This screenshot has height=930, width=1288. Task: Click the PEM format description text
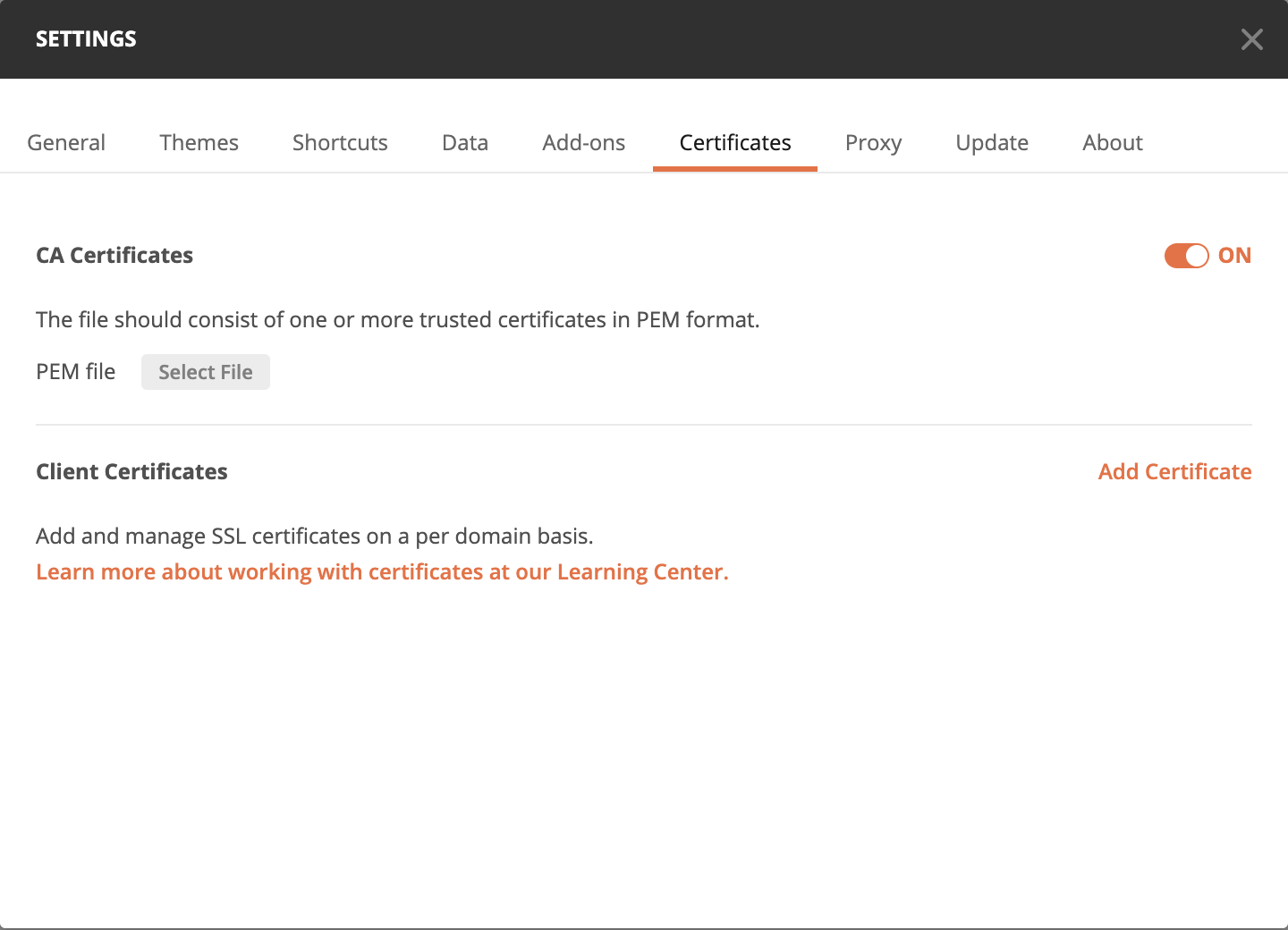tap(398, 320)
